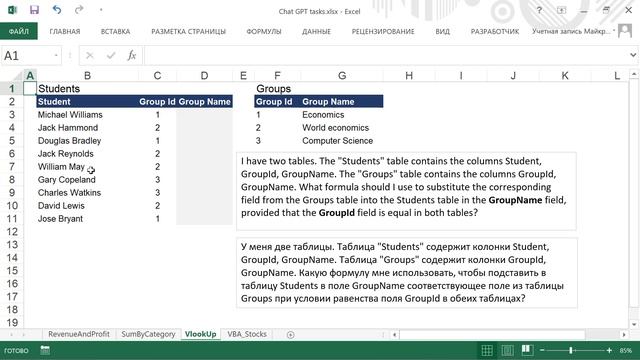The image size is (640, 360).
Task: Switch to the SumByCategory sheet
Action: point(148,334)
